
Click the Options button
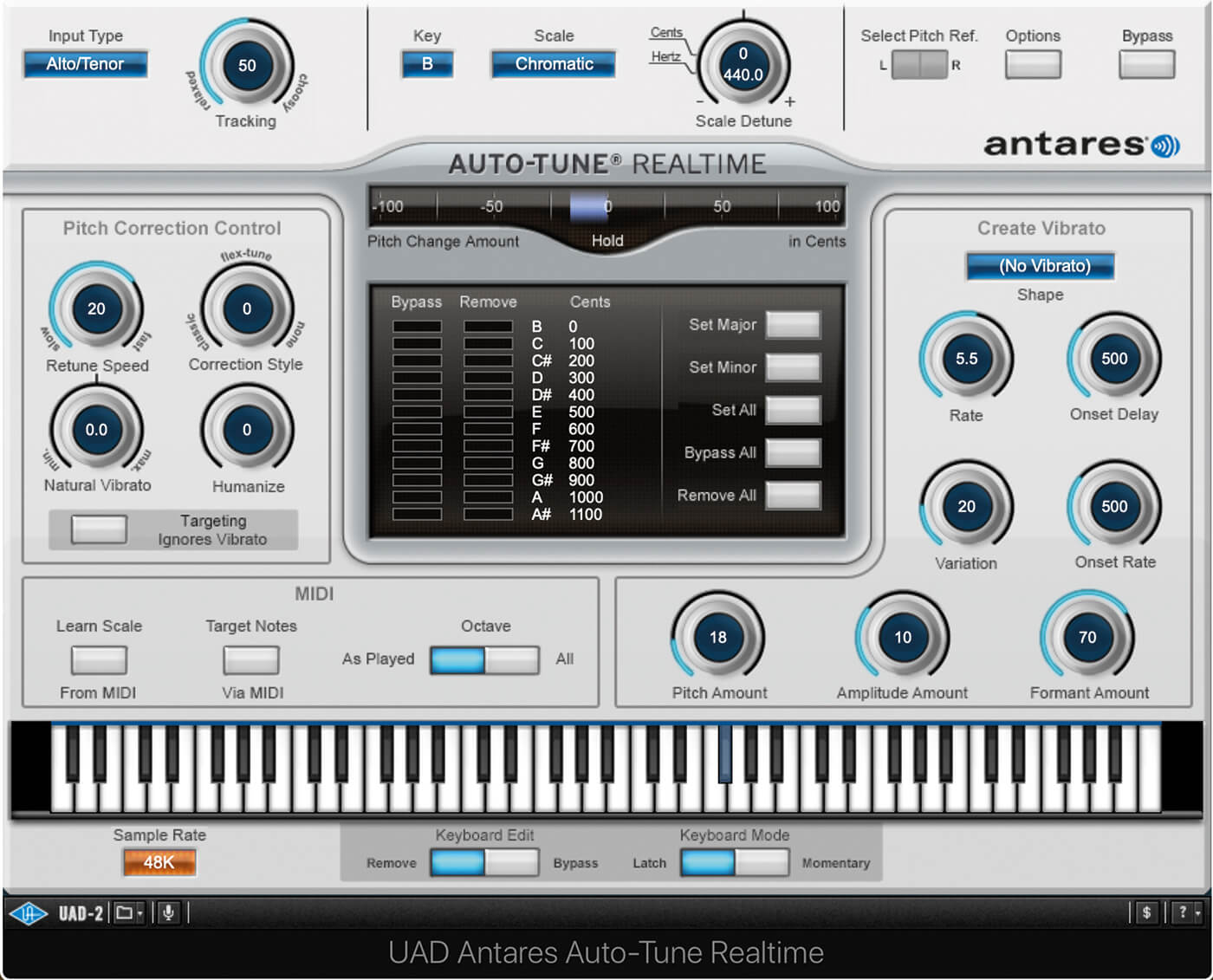pyautogui.click(x=1033, y=65)
